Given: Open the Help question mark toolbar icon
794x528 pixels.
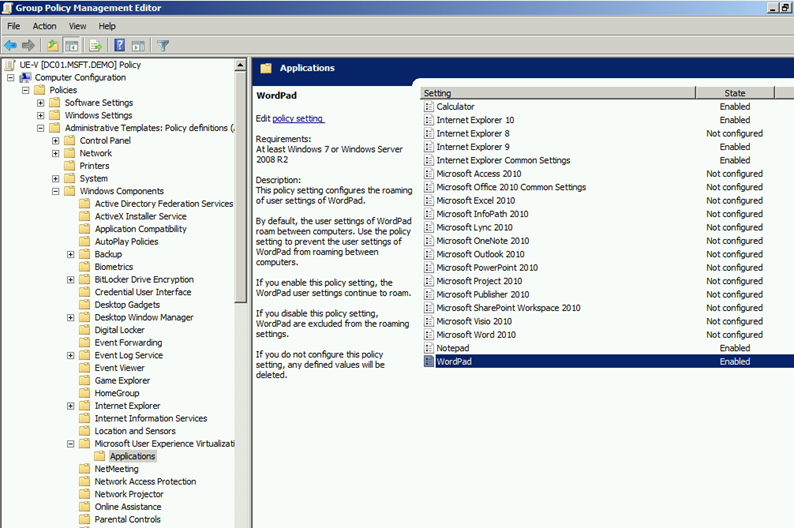Looking at the screenshot, I should (x=120, y=46).
